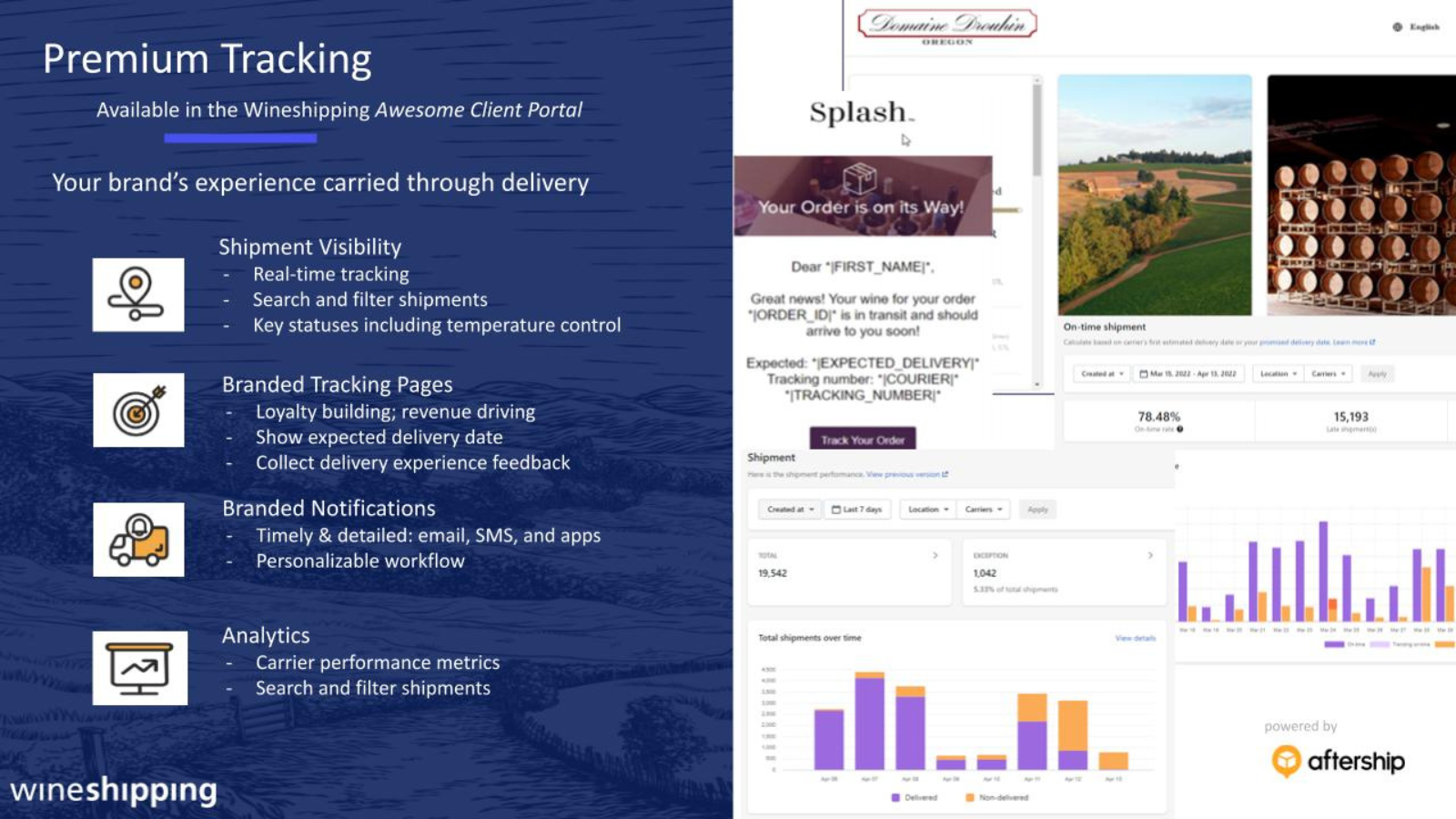The height and width of the screenshot is (819, 1456).
Task: Click the Analytics presentation chart icon
Action: (140, 668)
